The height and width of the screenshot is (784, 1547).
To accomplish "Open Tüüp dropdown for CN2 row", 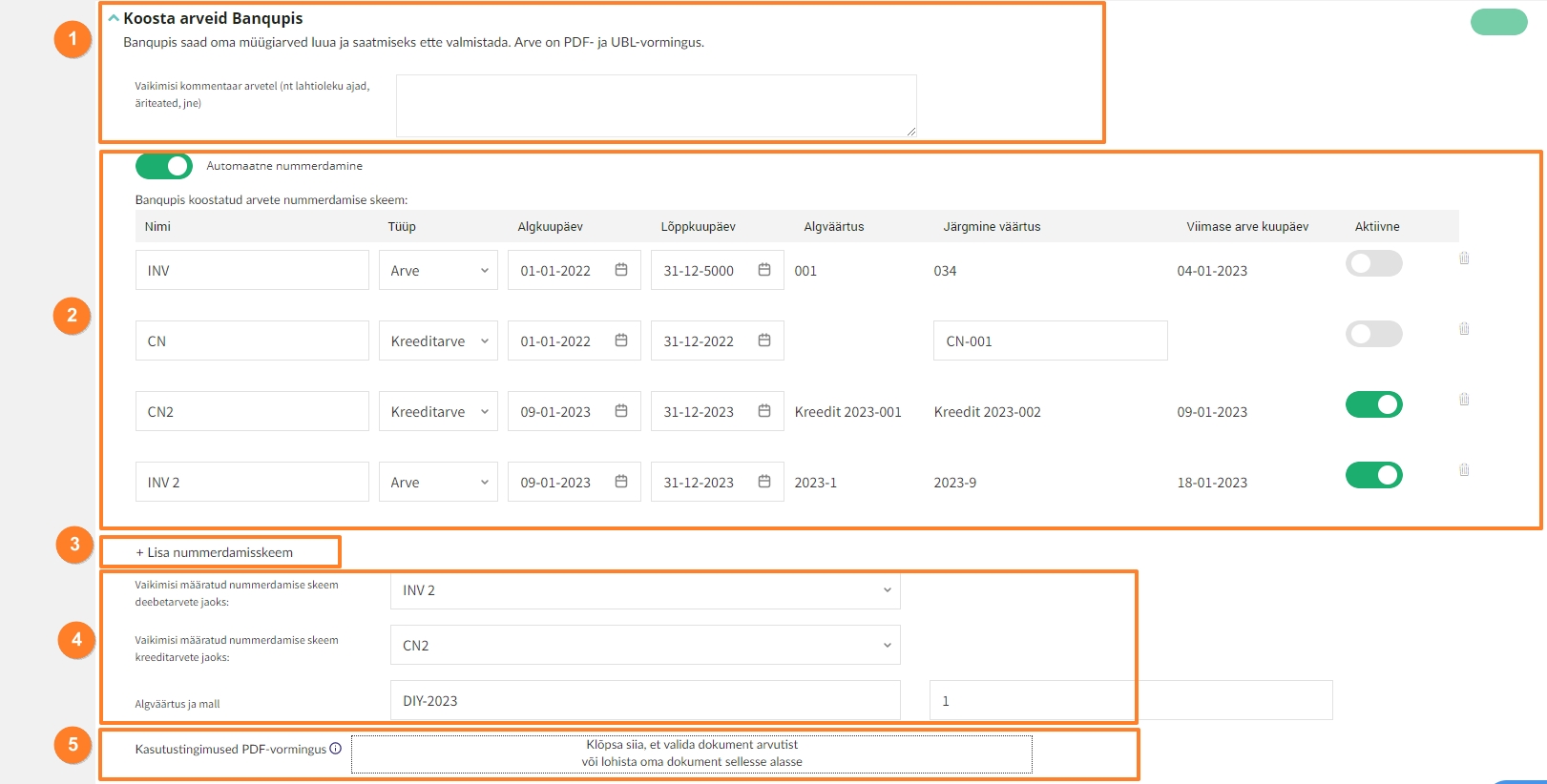I will coord(438,411).
